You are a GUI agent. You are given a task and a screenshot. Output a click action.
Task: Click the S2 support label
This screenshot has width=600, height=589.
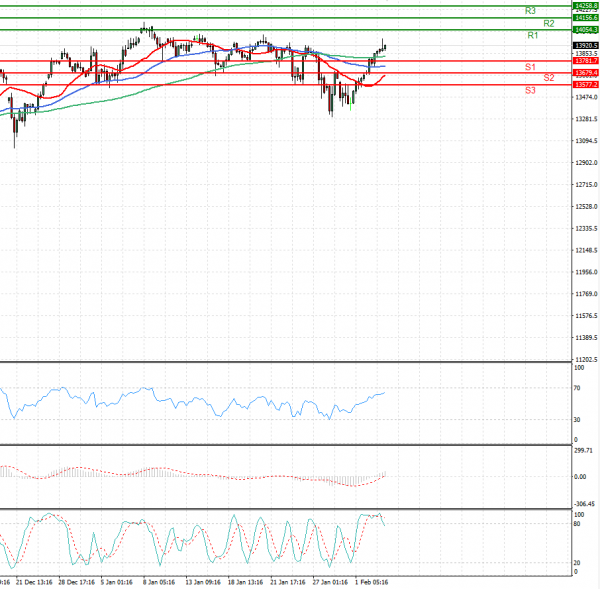point(549,78)
